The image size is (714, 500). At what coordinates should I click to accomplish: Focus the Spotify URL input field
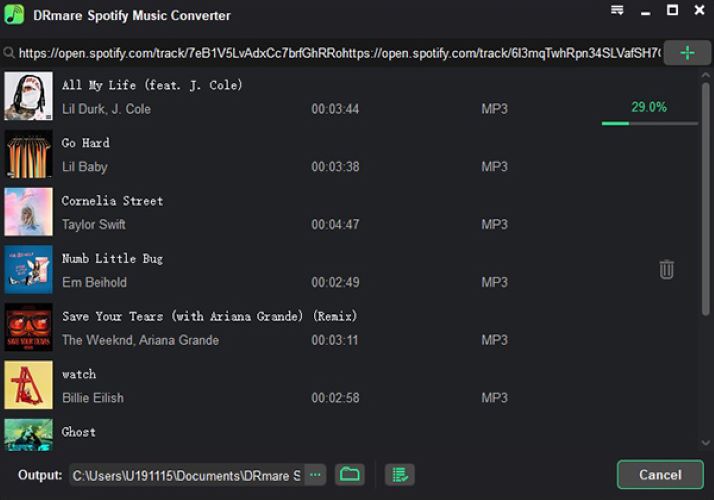340,53
